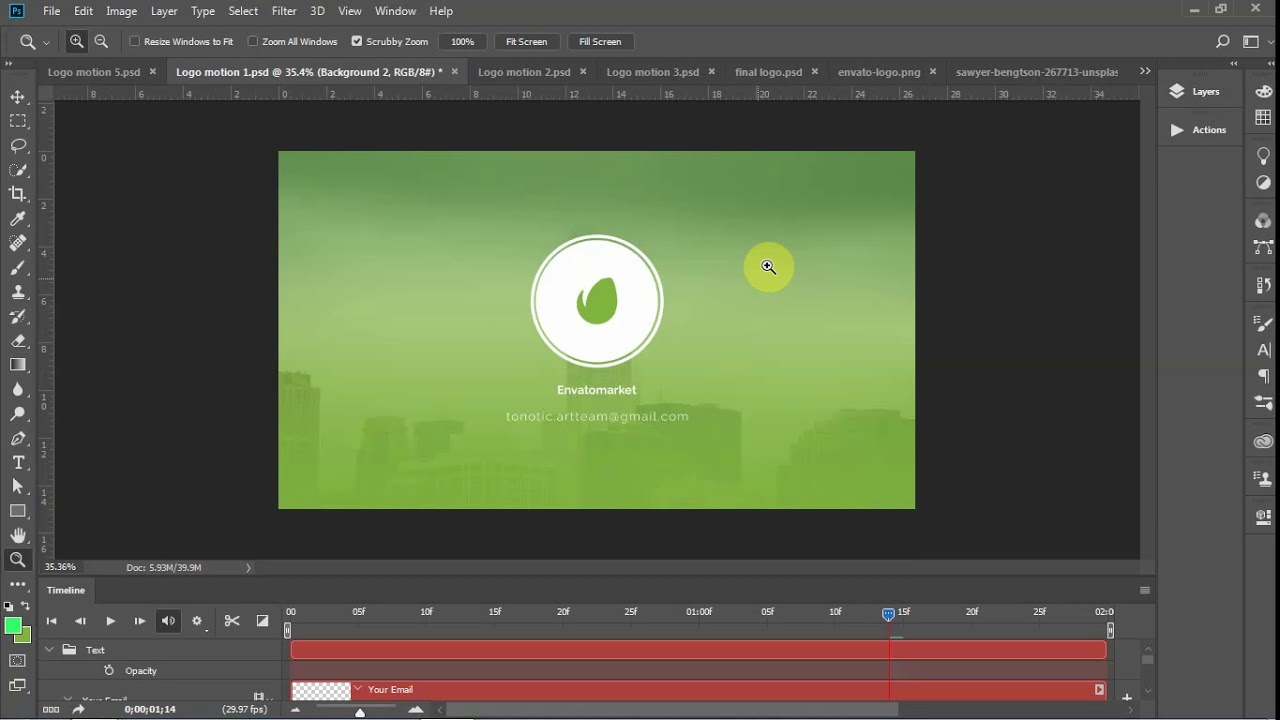Convert to frame animation button
The height and width of the screenshot is (720, 1280).
[x=51, y=709]
